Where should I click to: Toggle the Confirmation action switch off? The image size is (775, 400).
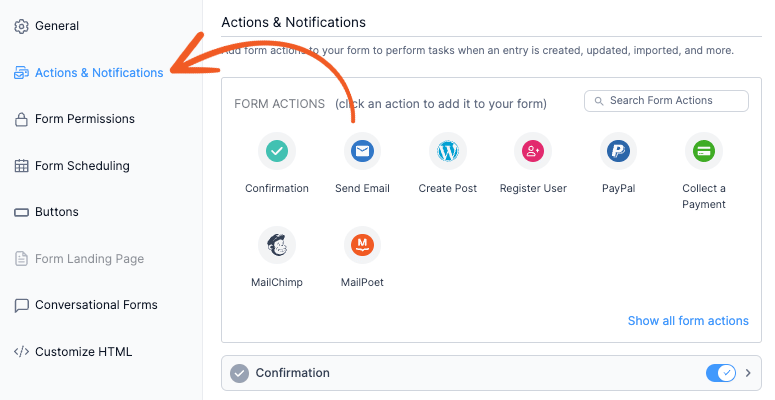(x=721, y=373)
